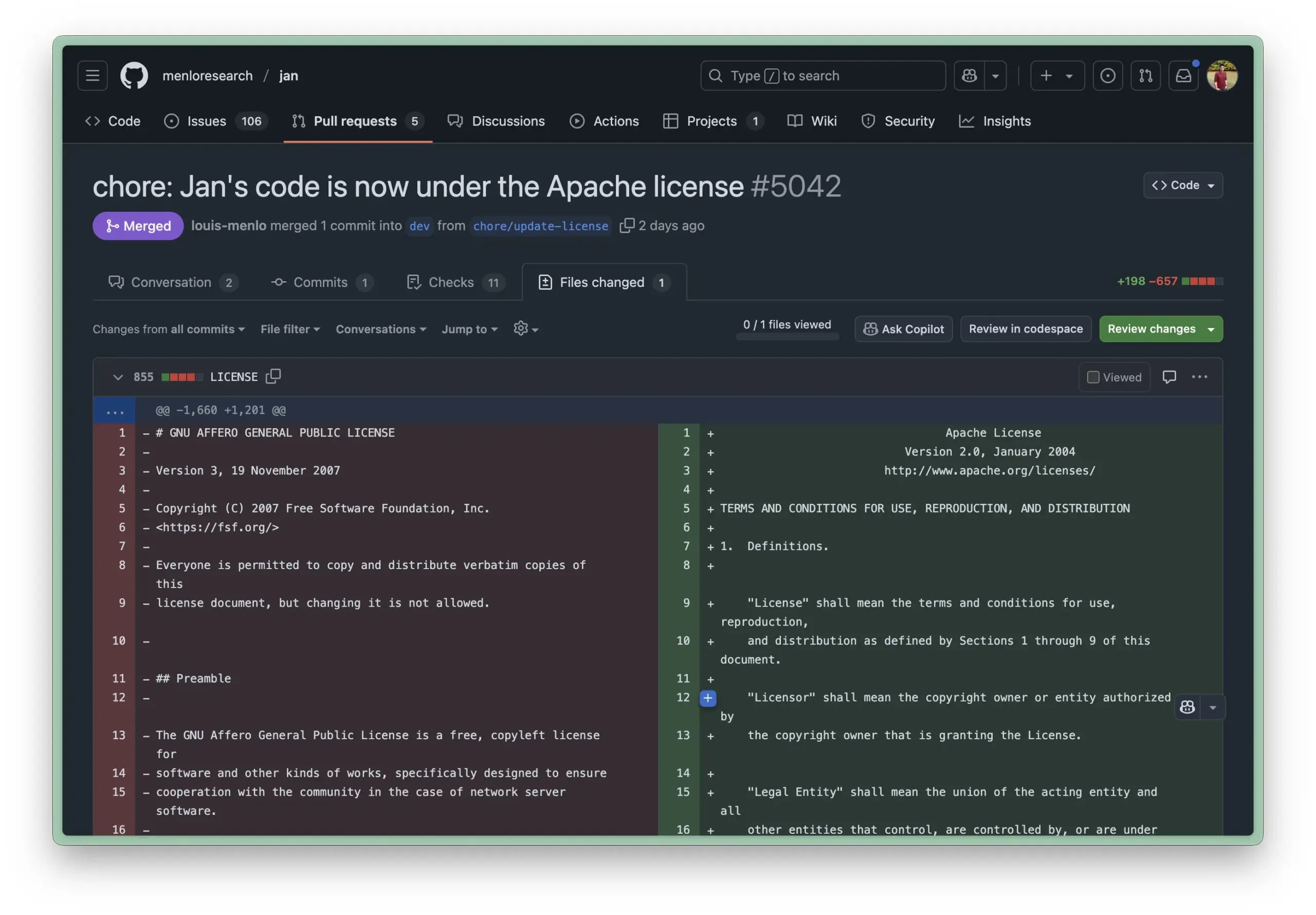This screenshot has height=915, width=1316.
Task: Expand hidden lines above the diff hunk
Action: click(x=115, y=411)
